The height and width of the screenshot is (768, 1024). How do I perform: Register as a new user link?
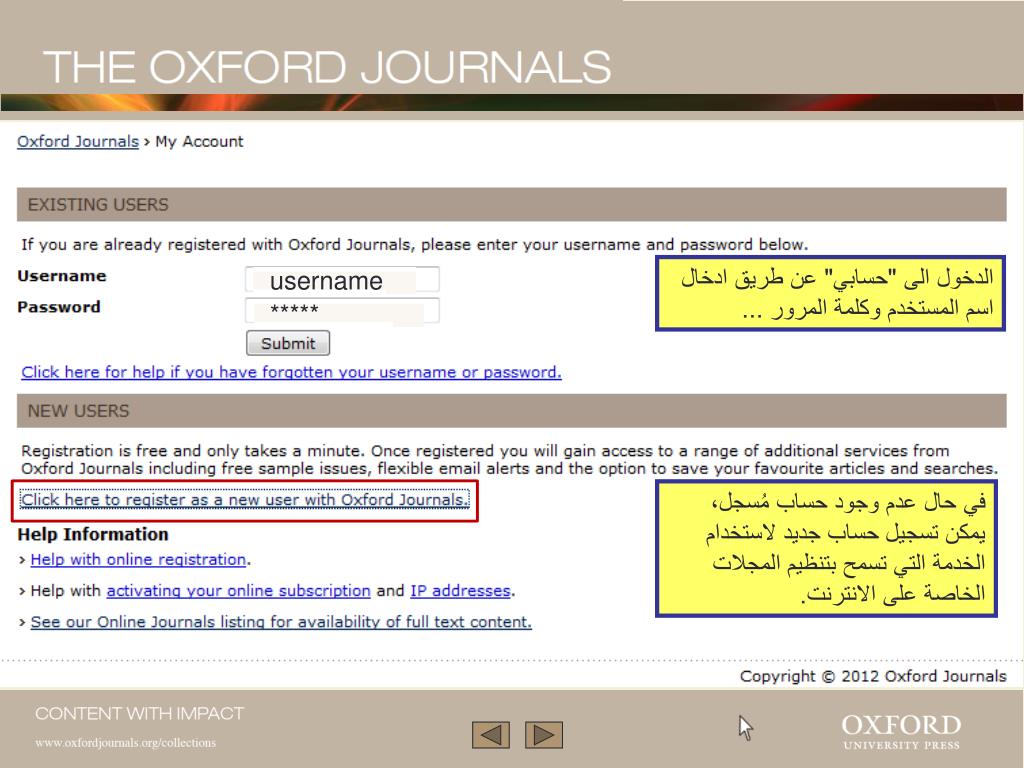[x=245, y=500]
